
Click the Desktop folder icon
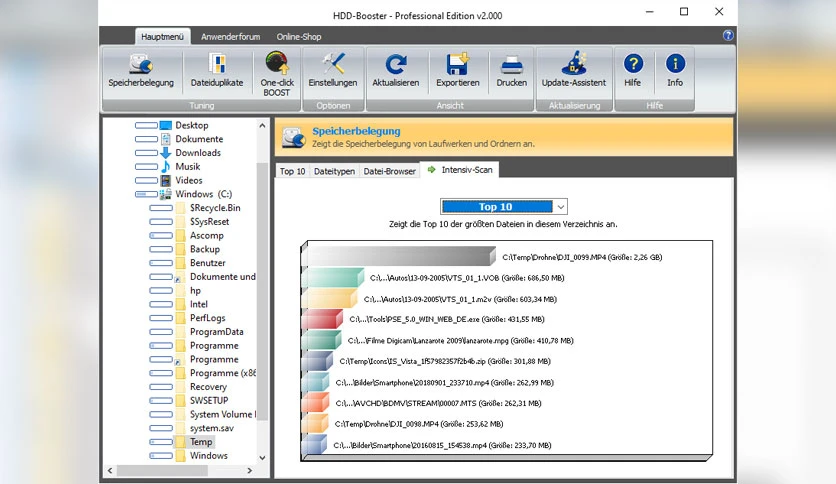(166, 125)
